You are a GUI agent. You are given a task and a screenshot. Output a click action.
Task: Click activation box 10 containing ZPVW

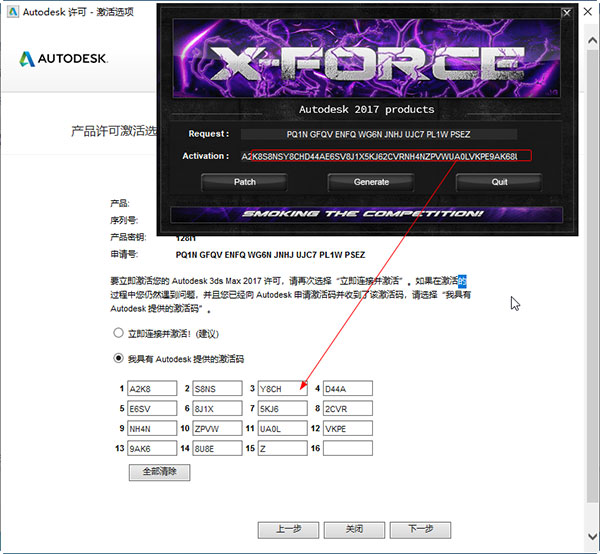(x=217, y=428)
